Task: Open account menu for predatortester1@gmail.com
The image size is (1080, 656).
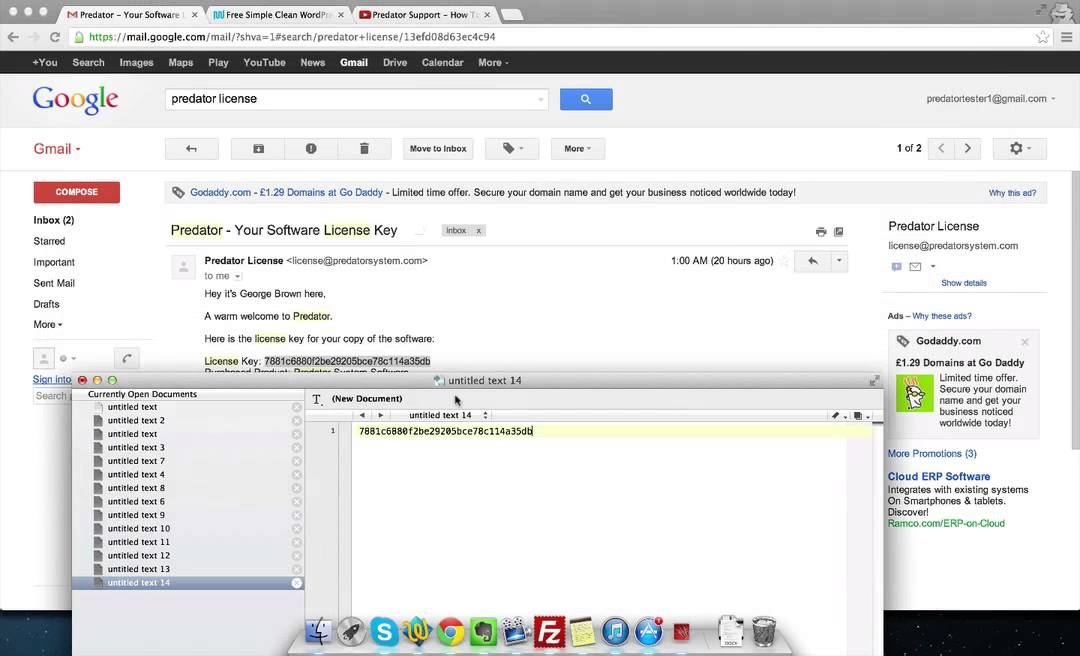Action: tap(990, 99)
